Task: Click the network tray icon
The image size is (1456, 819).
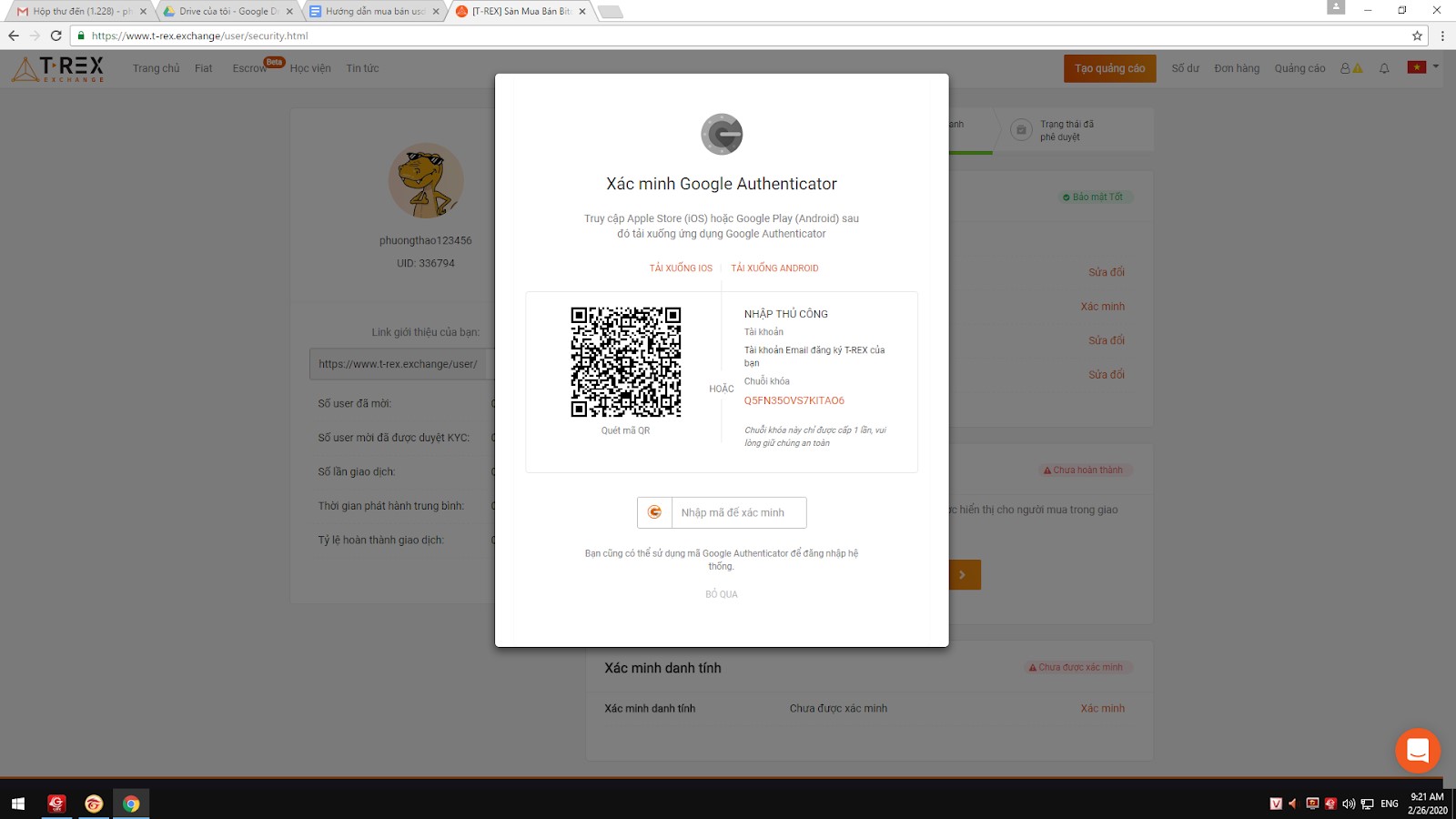Action: [x=1367, y=804]
